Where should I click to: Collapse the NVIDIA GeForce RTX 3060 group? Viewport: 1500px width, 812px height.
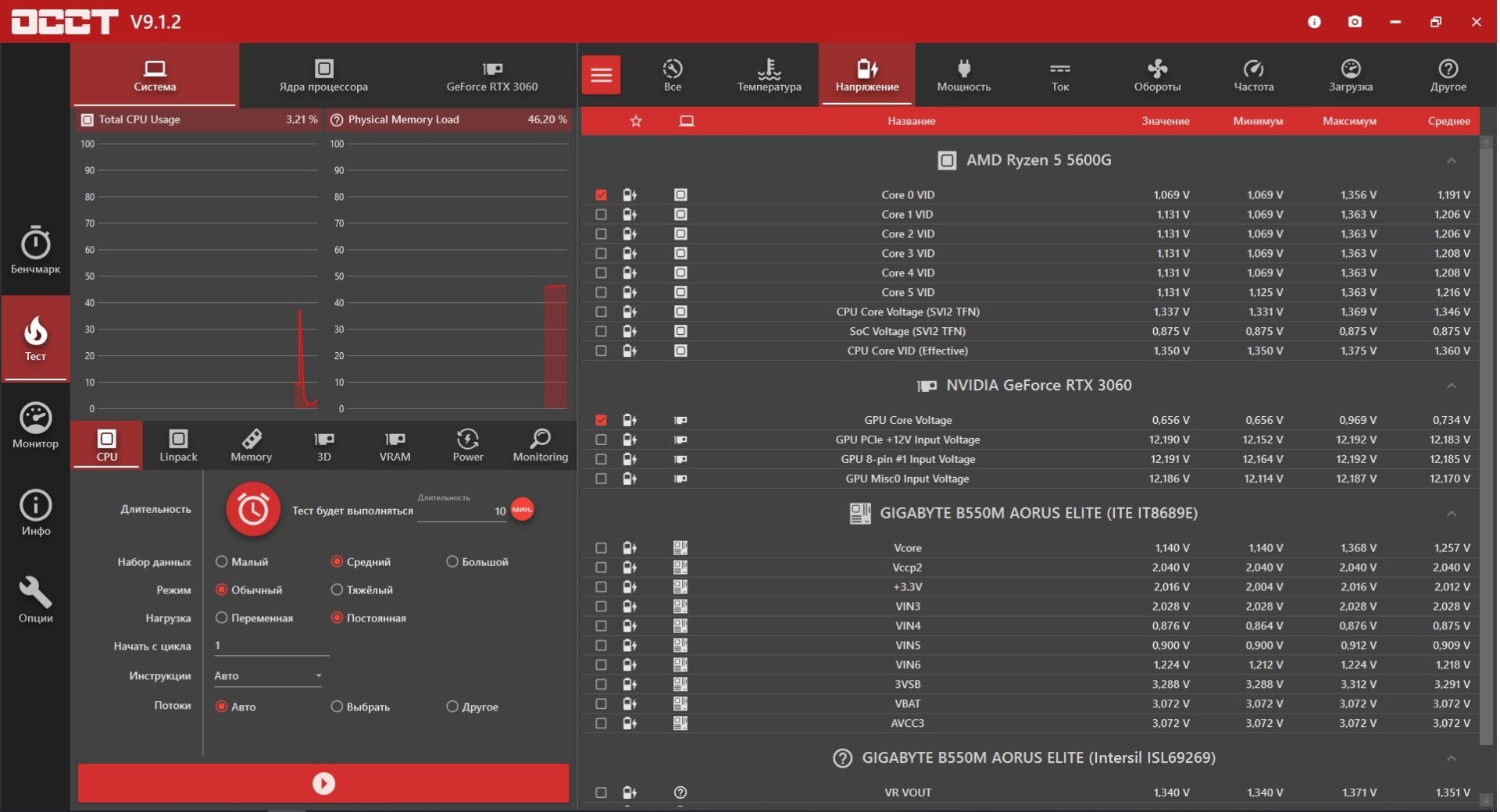click(x=1451, y=386)
